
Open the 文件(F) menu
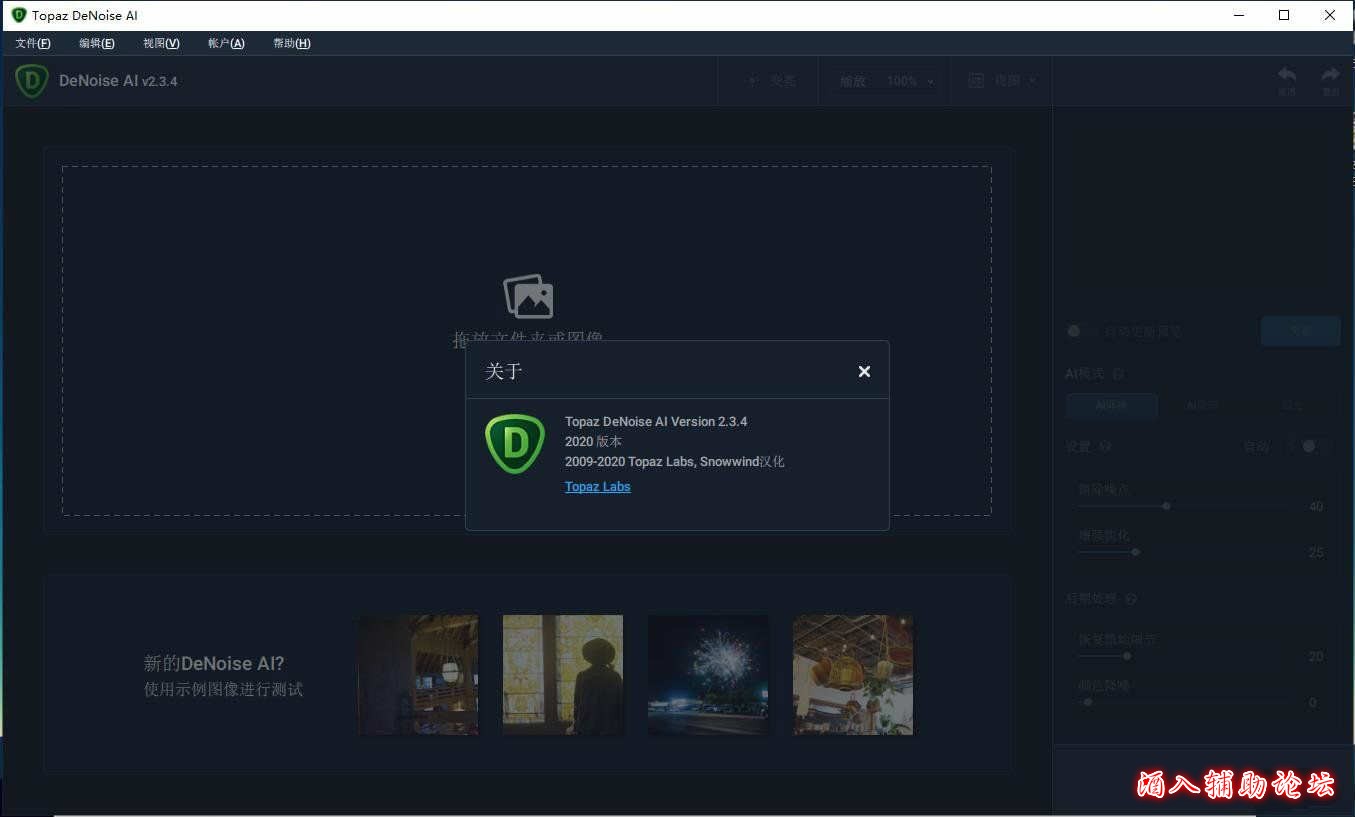pyautogui.click(x=33, y=43)
